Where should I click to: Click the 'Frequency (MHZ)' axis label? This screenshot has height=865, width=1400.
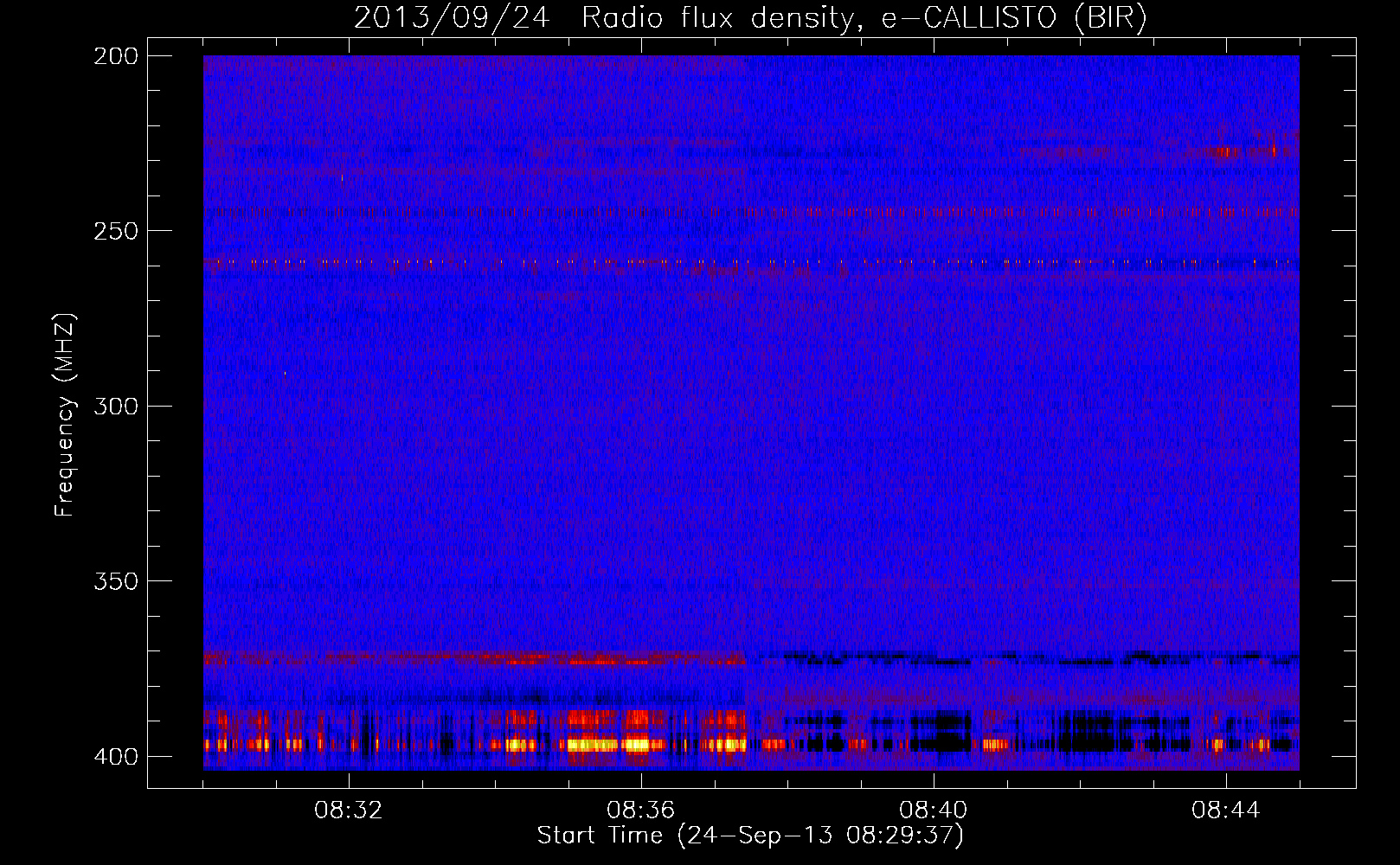tap(65, 415)
